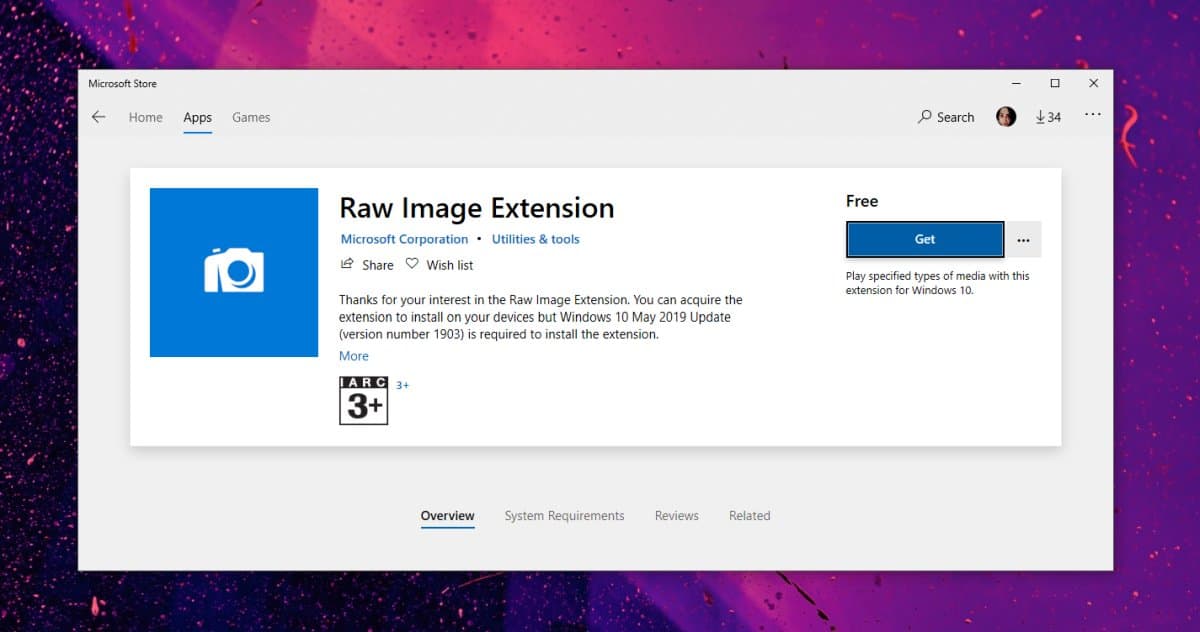Open the Games tab
Image resolution: width=1200 pixels, height=632 pixels.
pos(251,117)
